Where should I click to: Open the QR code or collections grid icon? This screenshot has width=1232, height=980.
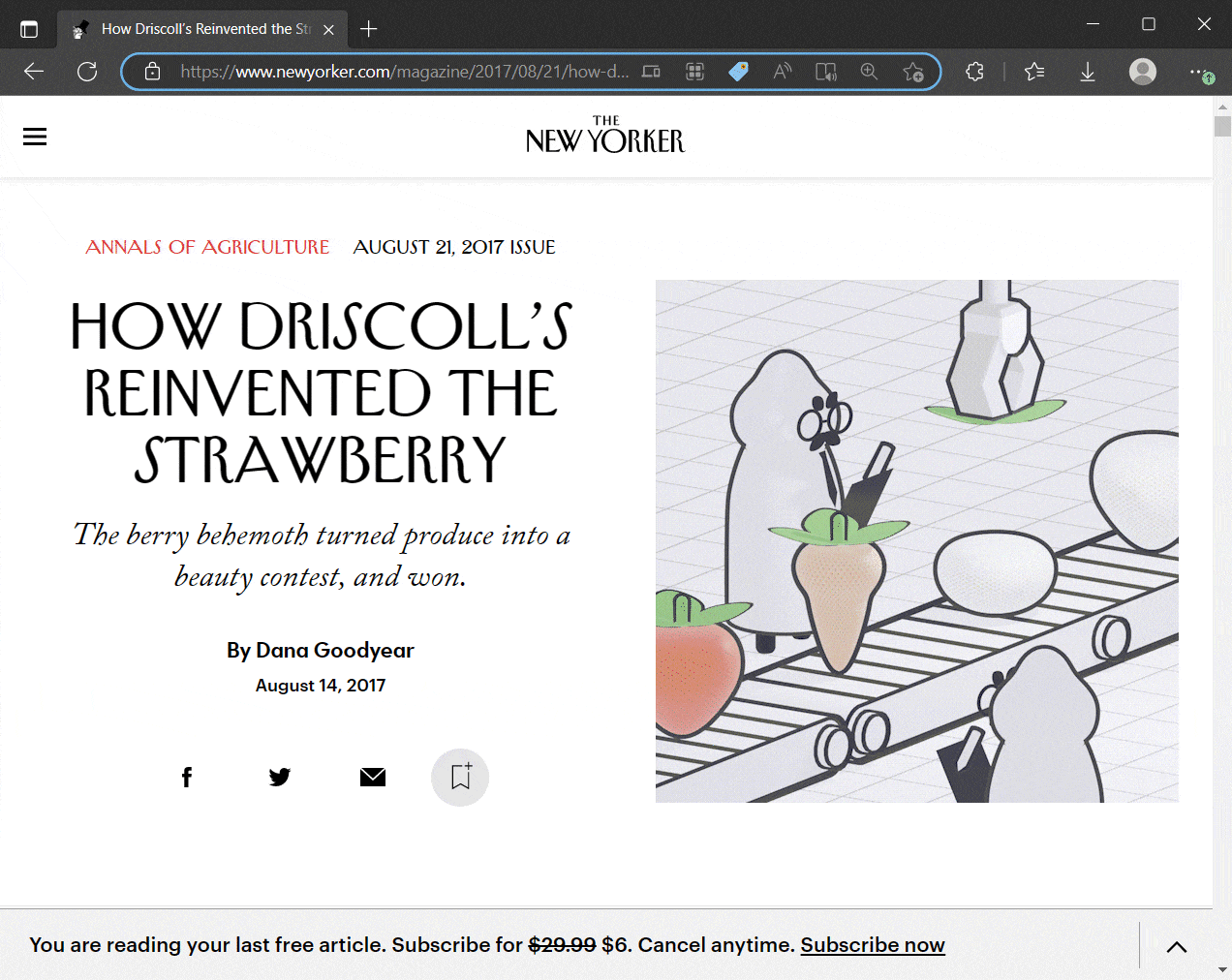pyautogui.click(x=694, y=71)
